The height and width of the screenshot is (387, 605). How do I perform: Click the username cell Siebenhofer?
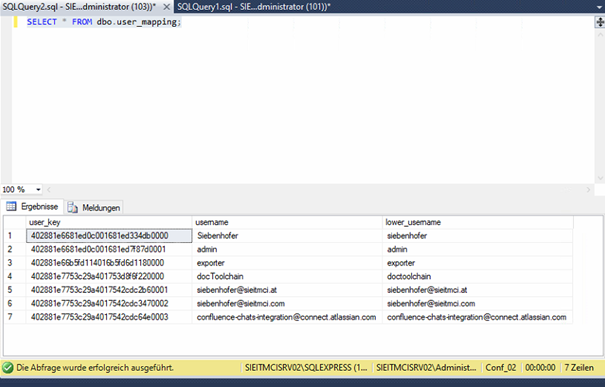(x=287, y=236)
